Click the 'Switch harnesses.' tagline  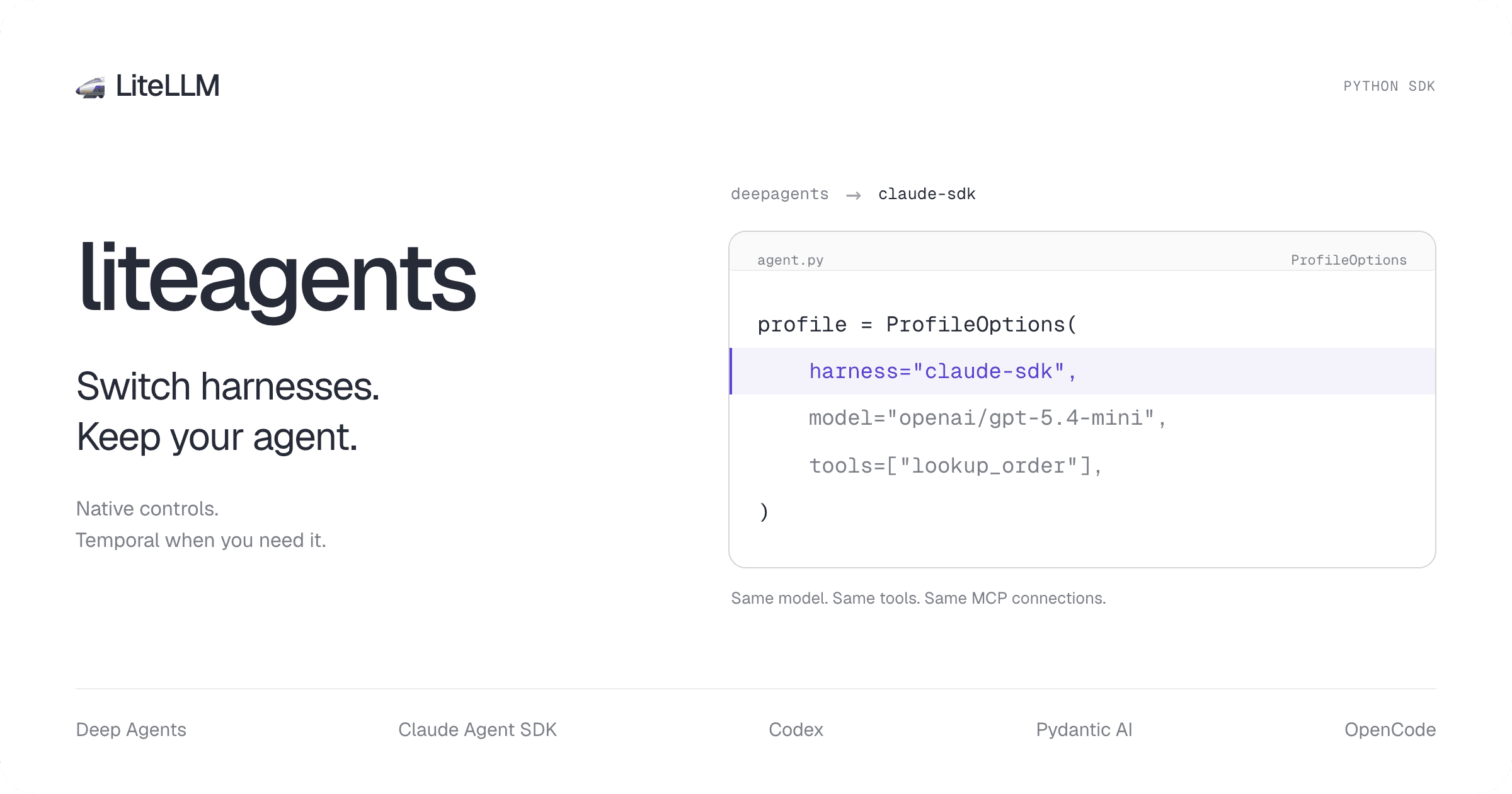click(228, 386)
